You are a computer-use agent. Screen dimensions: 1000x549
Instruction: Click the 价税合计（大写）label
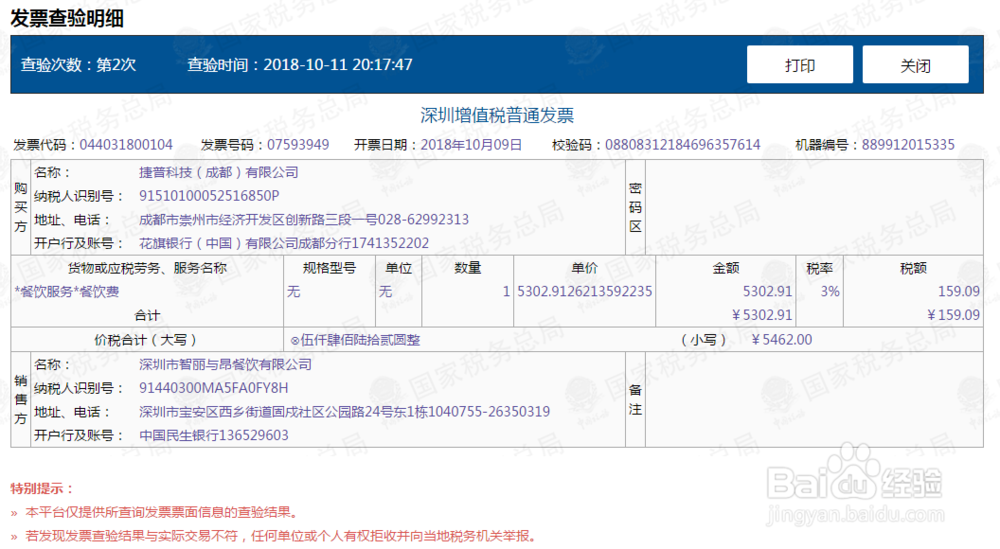[147, 339]
